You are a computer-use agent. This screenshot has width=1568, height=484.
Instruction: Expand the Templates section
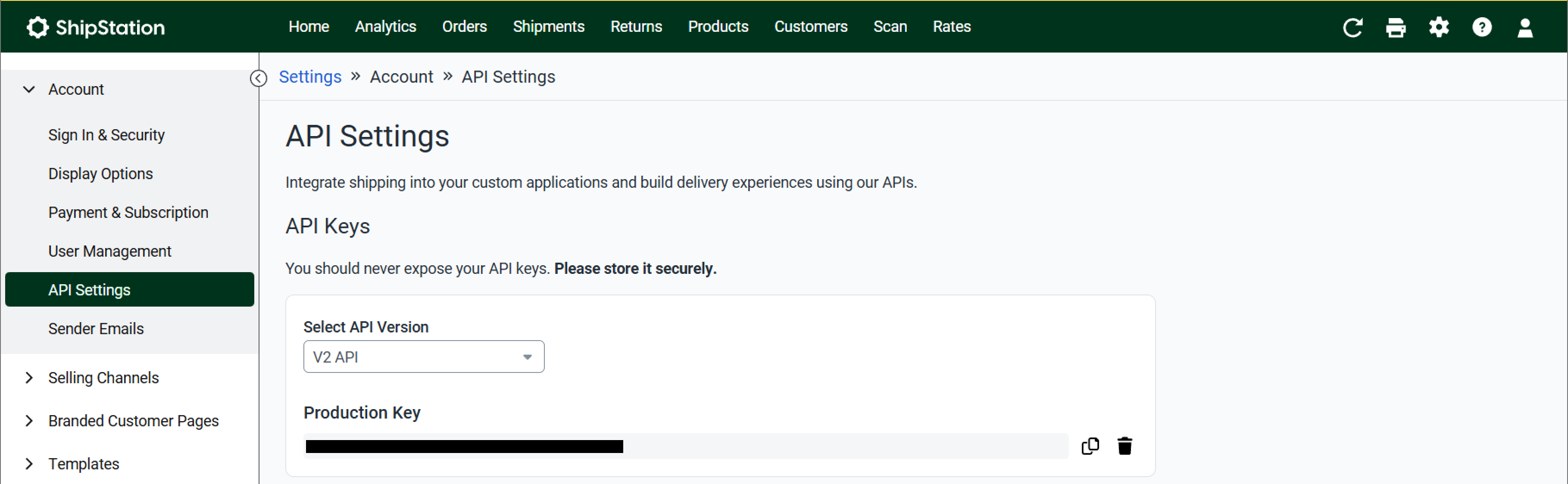[x=28, y=464]
